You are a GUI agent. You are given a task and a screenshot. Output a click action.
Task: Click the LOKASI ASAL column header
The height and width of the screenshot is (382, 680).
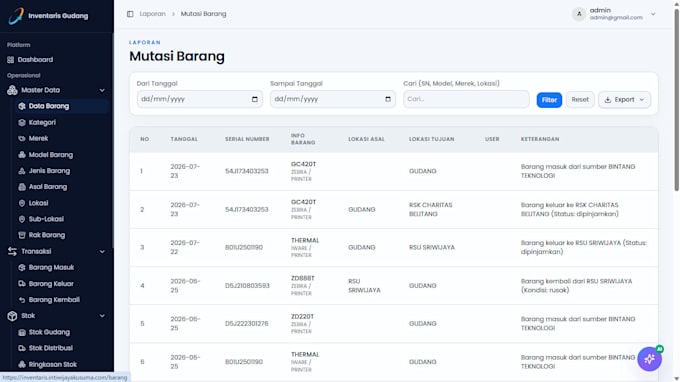[x=366, y=139]
